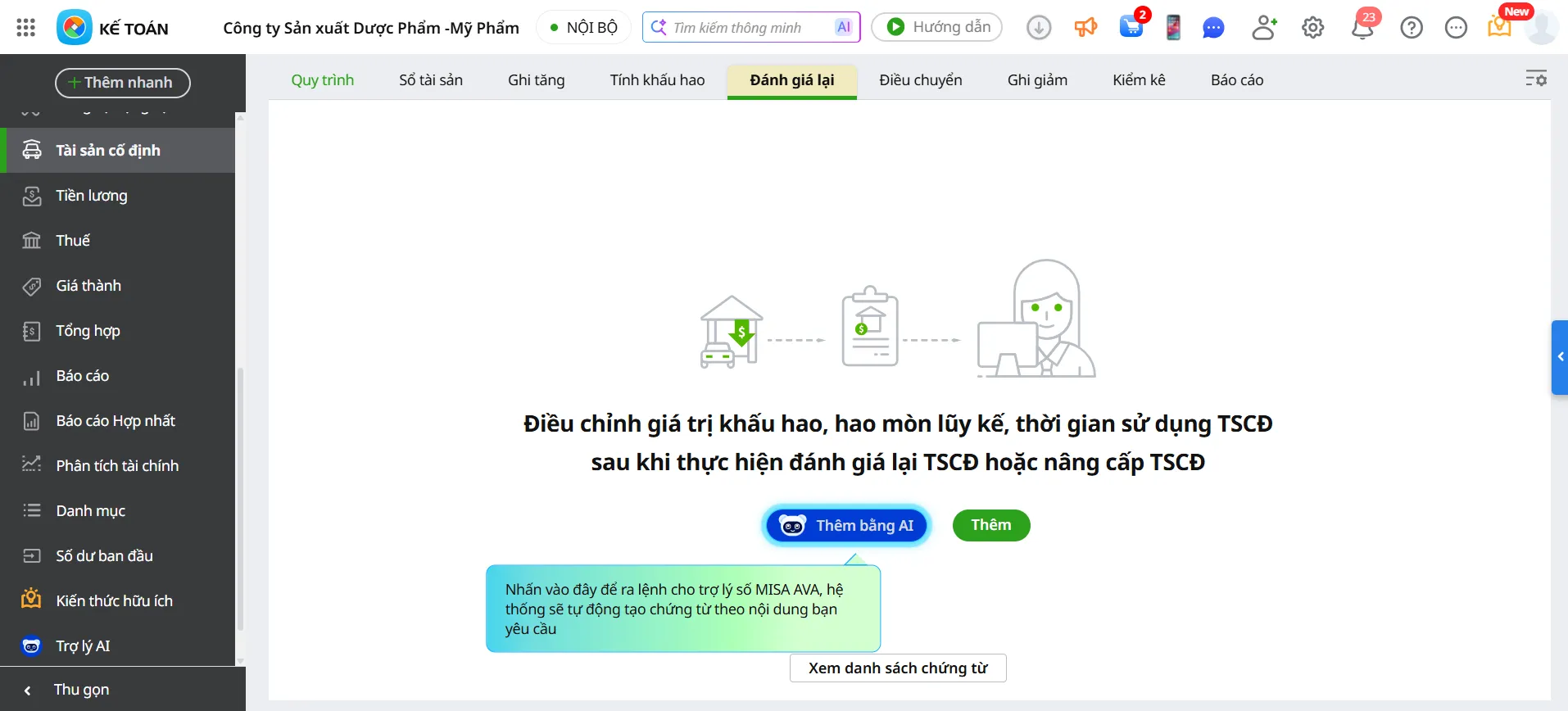Viewport: 1568px width, 711px height.
Task: Switch to Sổ tài sản tab
Action: click(x=431, y=80)
